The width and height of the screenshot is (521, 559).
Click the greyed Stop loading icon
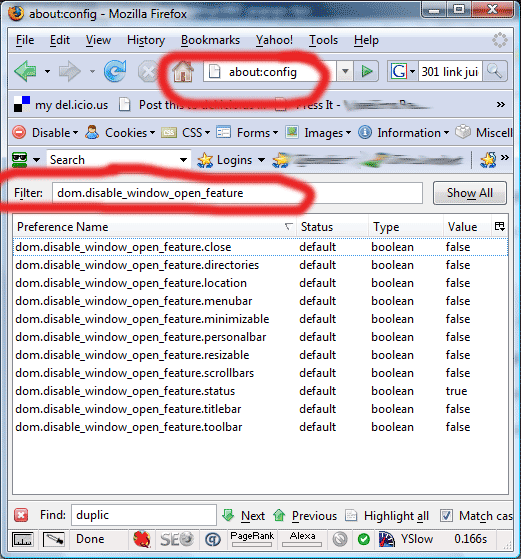(147, 72)
